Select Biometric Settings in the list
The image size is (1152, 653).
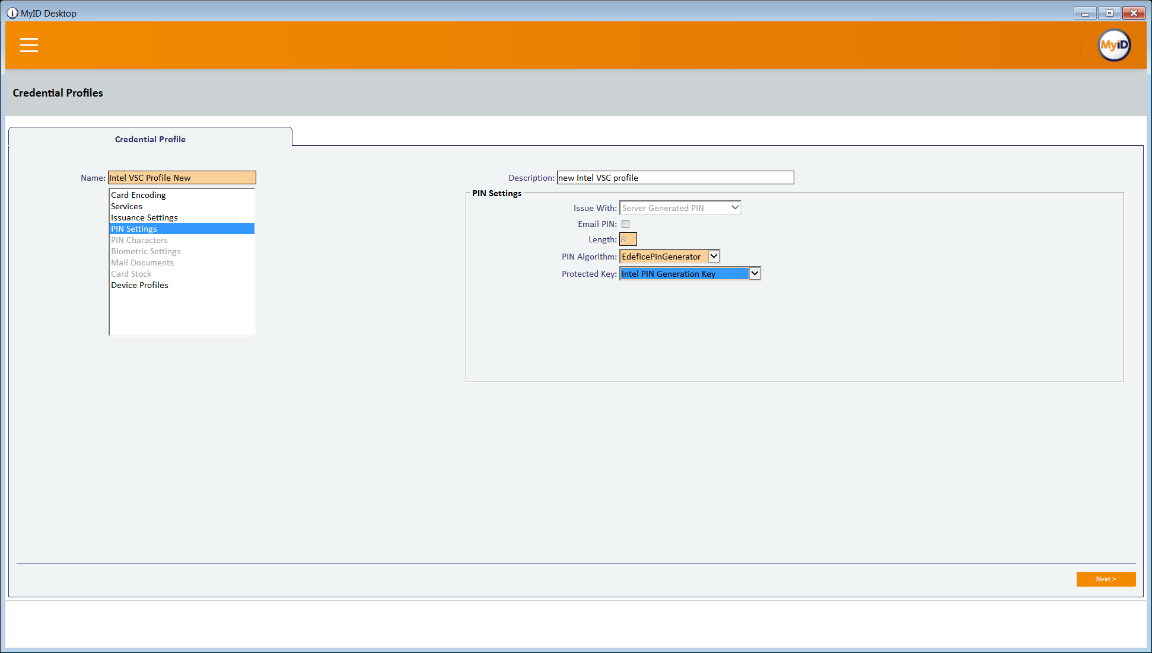point(181,251)
